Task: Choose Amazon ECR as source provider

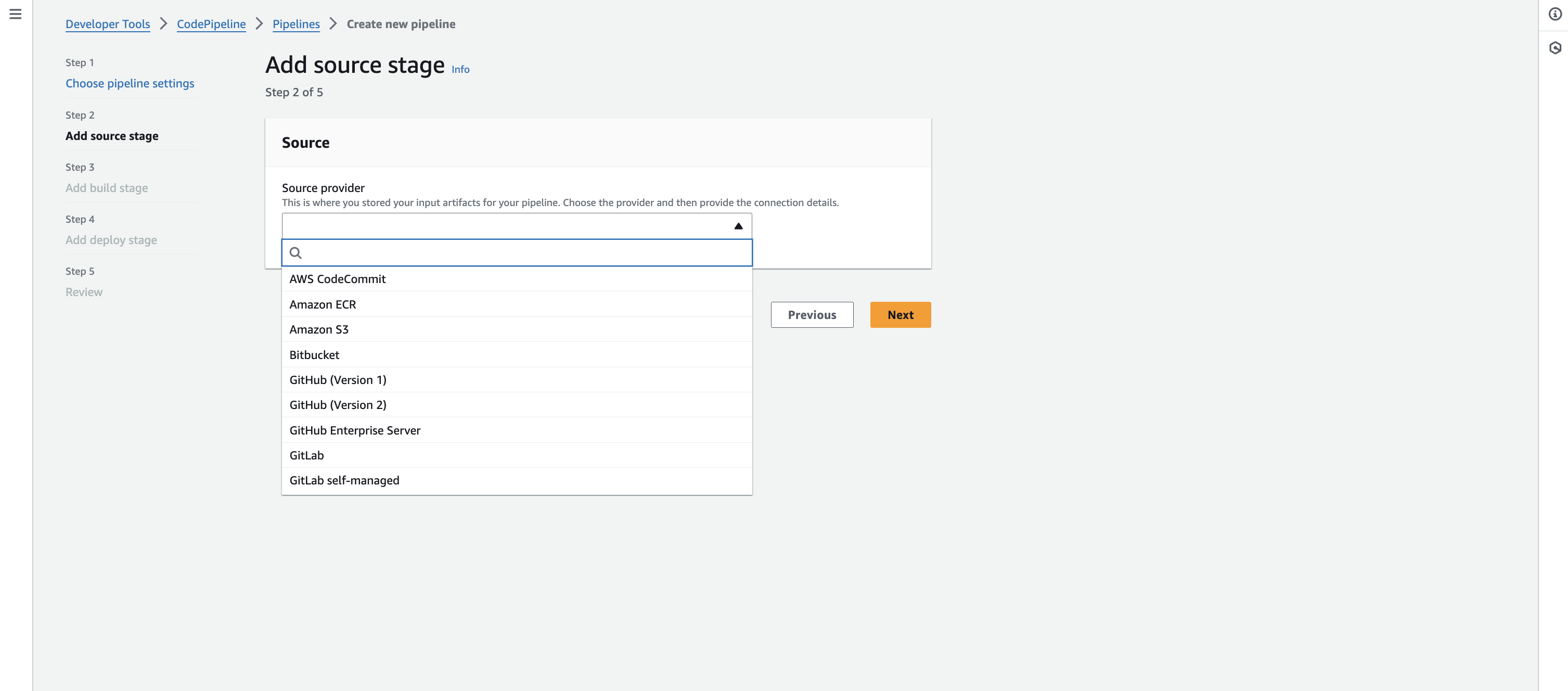Action: click(x=323, y=304)
